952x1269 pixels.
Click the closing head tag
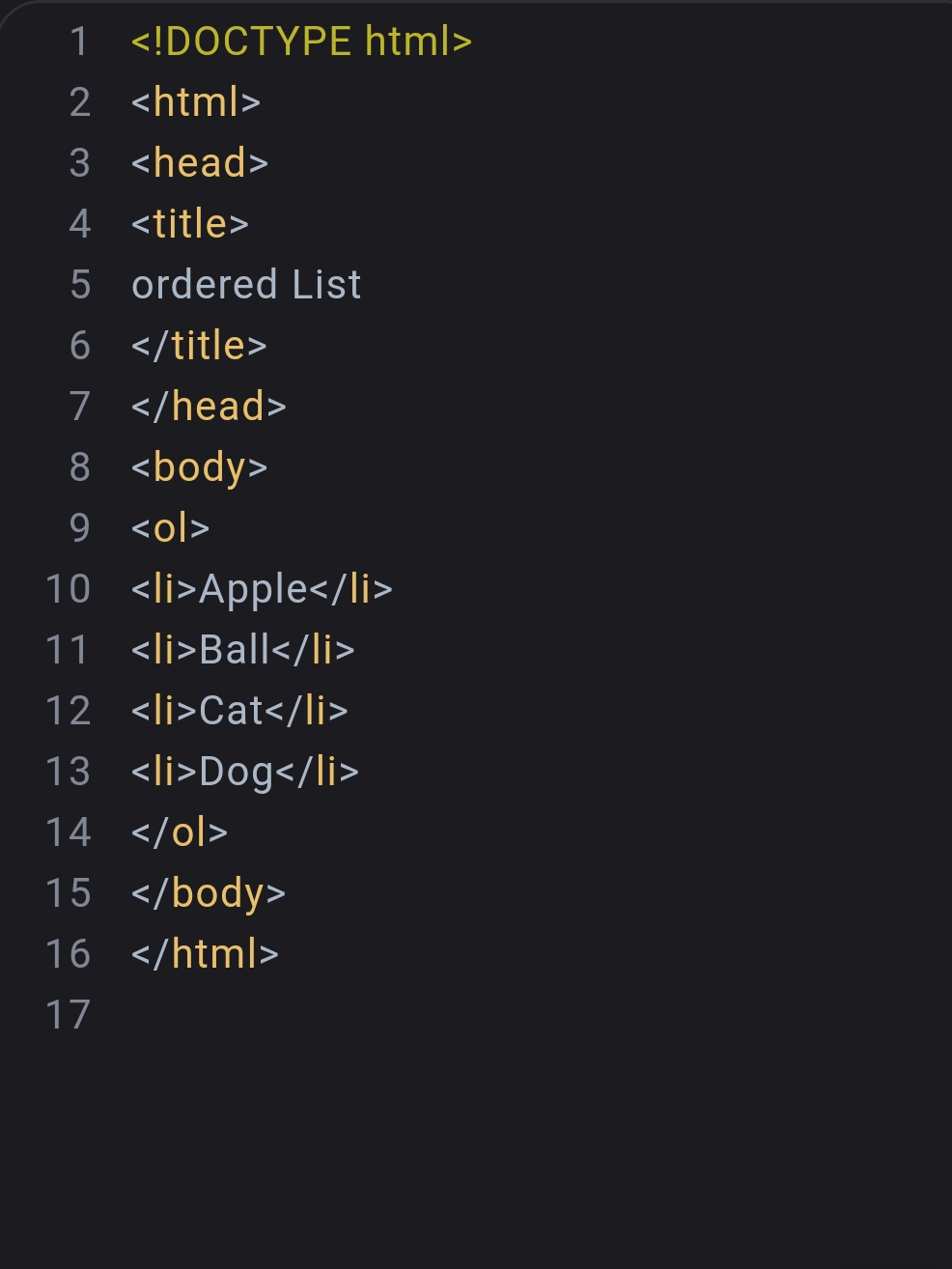point(209,407)
